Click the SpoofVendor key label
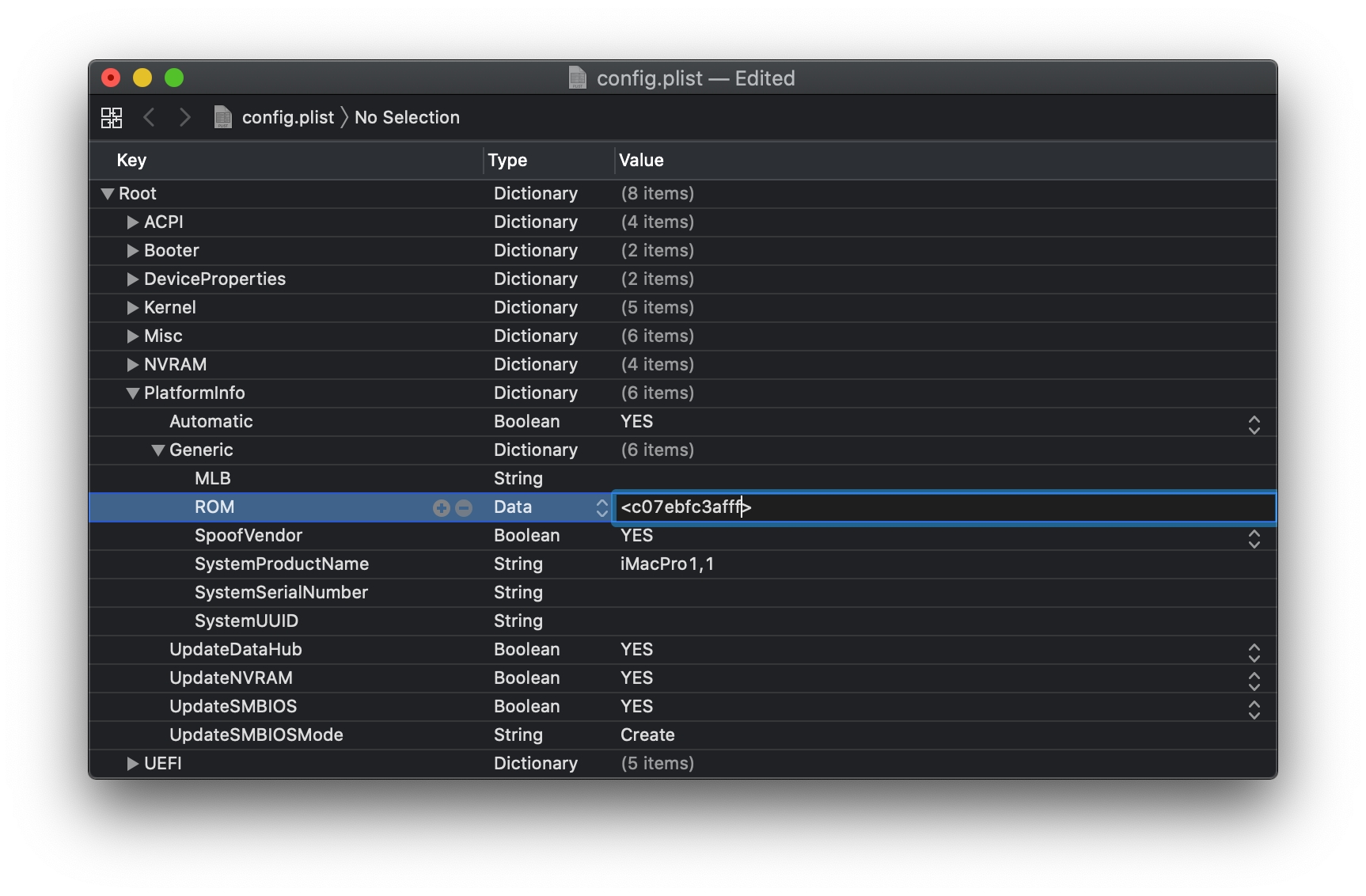Viewport: 1366px width, 896px height. pyautogui.click(x=249, y=535)
